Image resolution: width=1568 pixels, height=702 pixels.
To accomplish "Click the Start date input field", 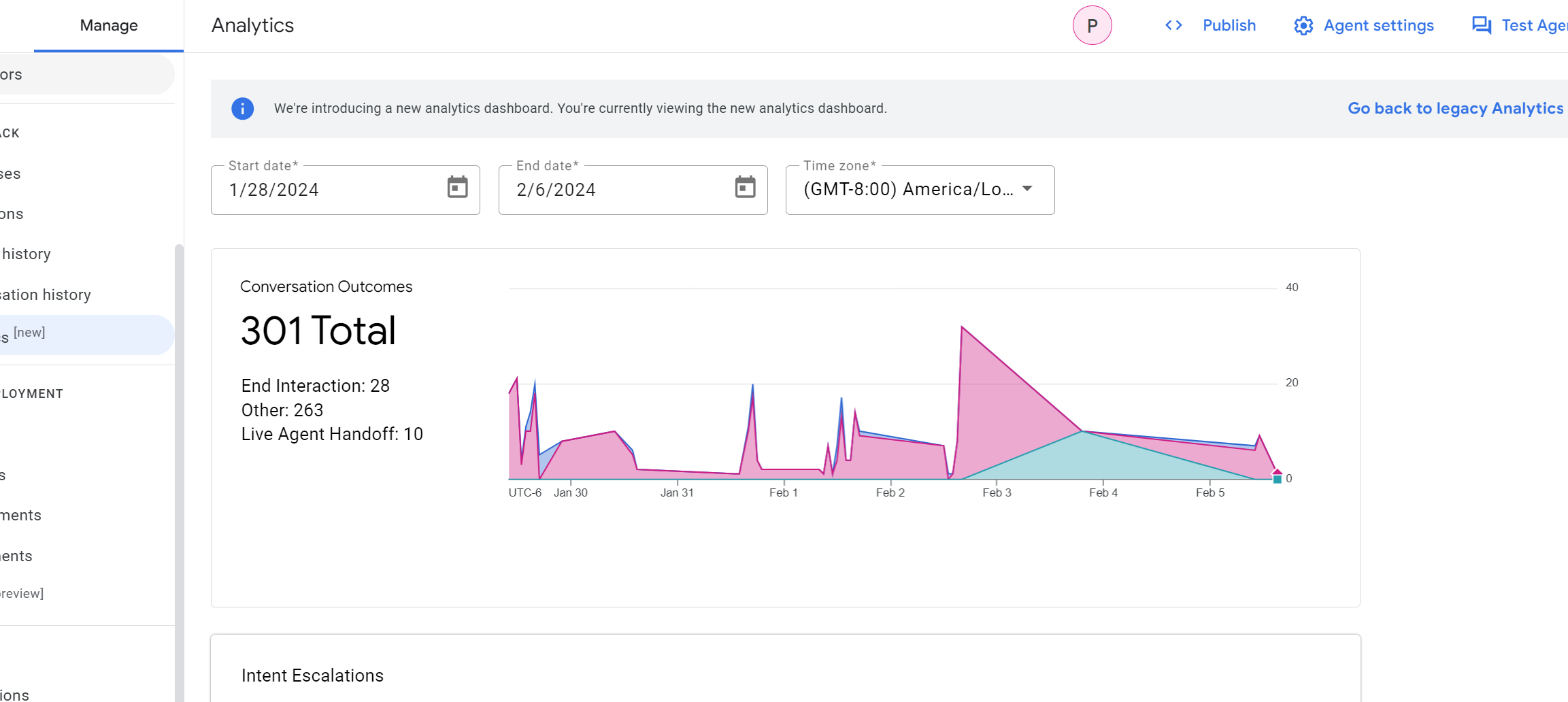I will (346, 190).
